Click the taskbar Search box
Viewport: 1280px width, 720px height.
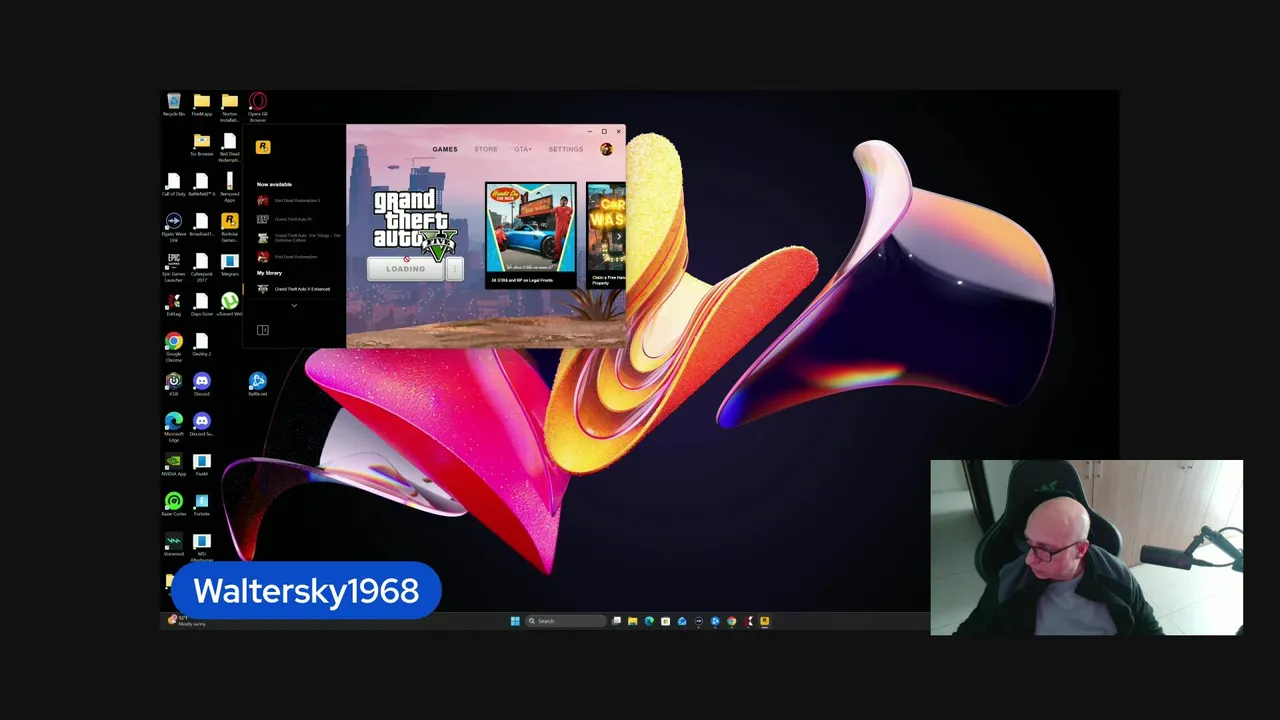565,621
